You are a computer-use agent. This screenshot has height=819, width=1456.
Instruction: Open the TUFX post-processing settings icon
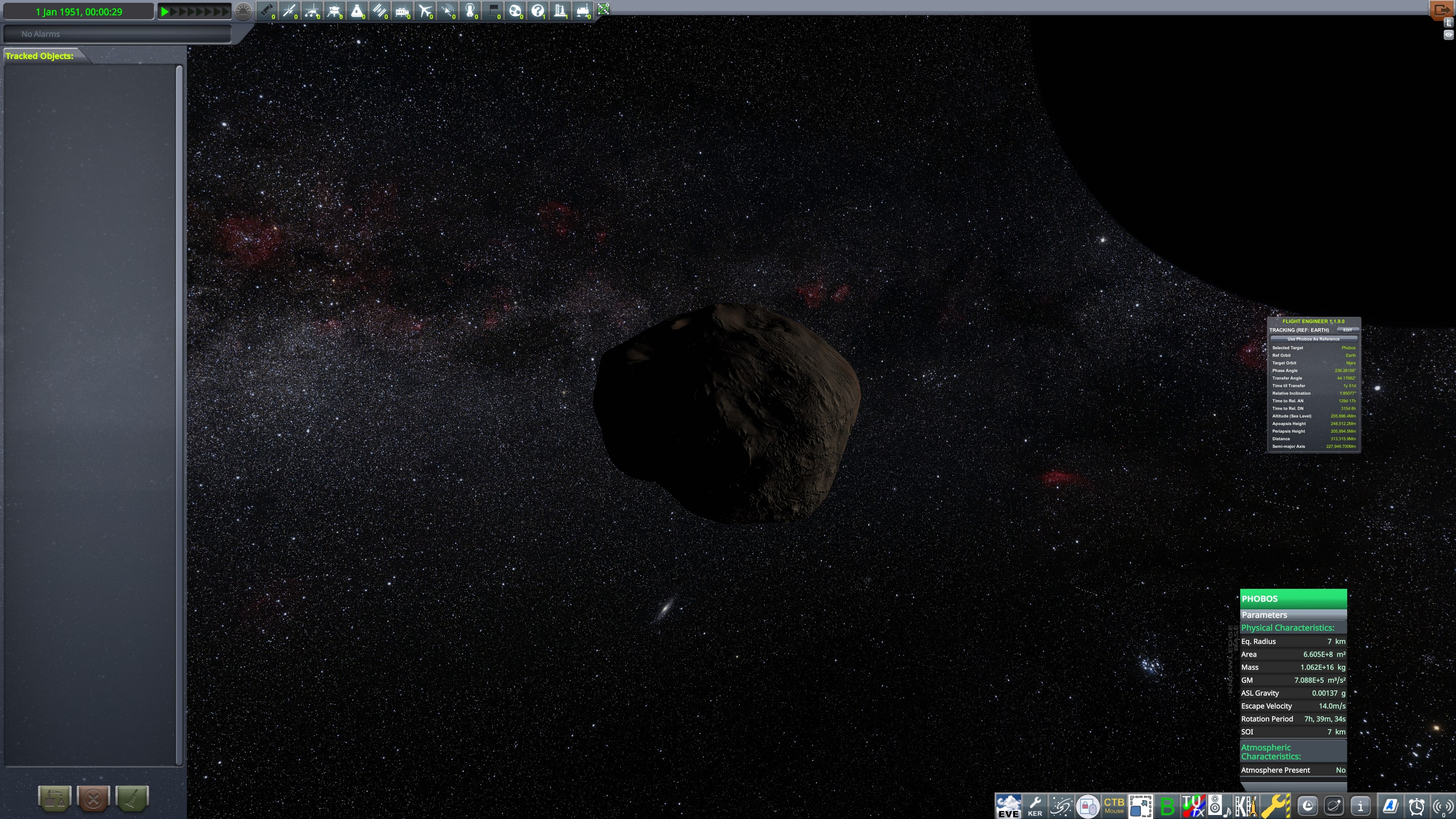(x=1194, y=805)
